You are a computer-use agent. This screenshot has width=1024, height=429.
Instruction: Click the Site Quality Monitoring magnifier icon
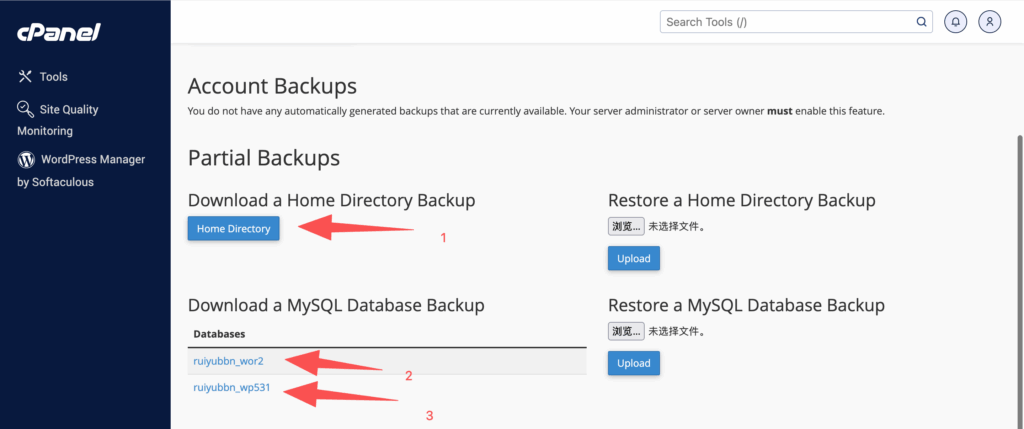(25, 109)
